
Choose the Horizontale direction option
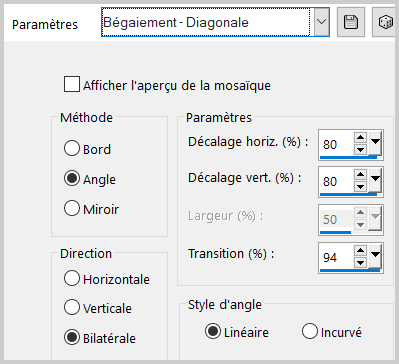72,278
